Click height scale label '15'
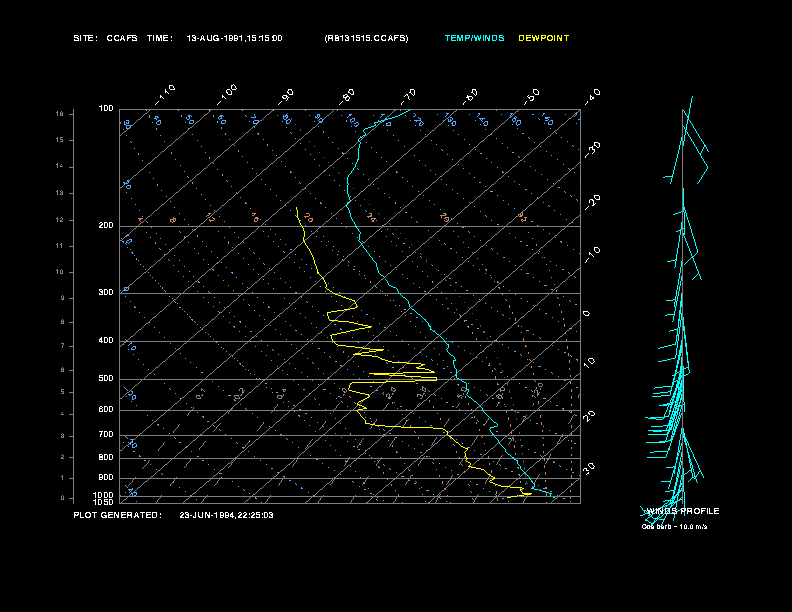The width and height of the screenshot is (792, 612). pyautogui.click(x=60, y=140)
